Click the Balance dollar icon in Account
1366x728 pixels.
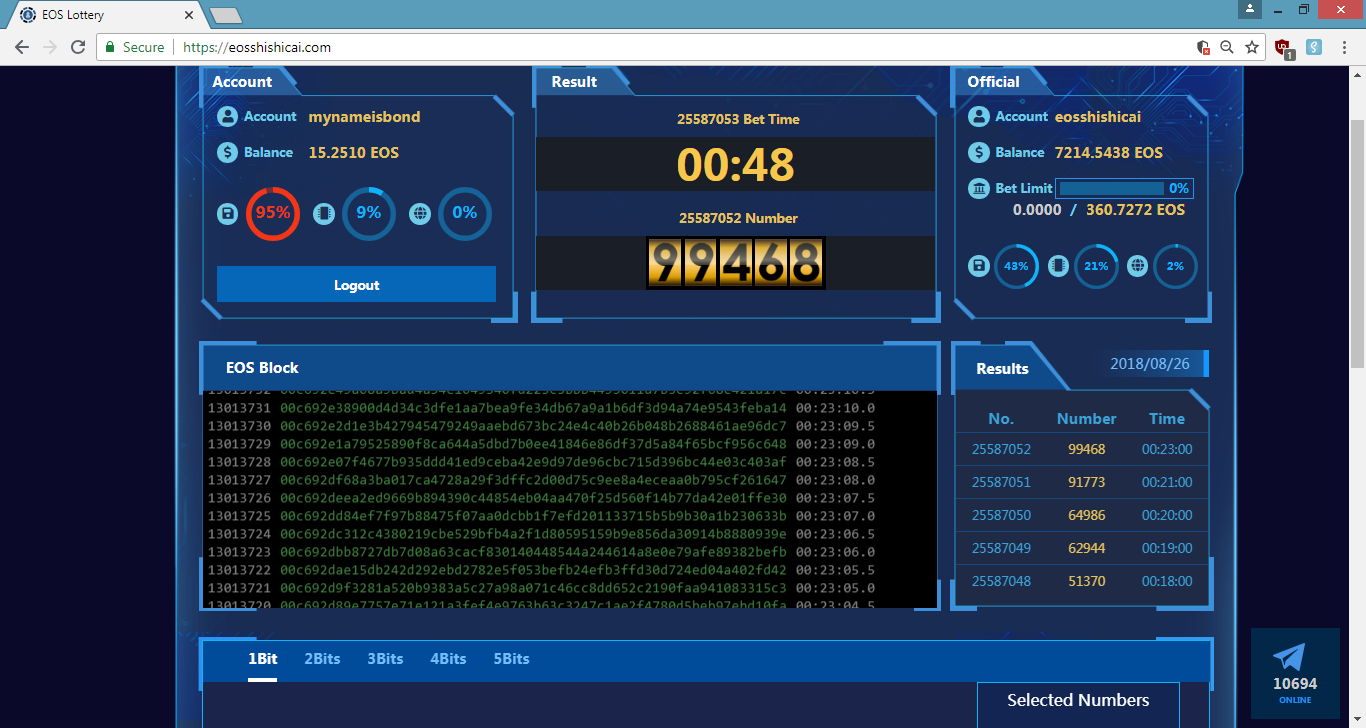tap(227, 153)
